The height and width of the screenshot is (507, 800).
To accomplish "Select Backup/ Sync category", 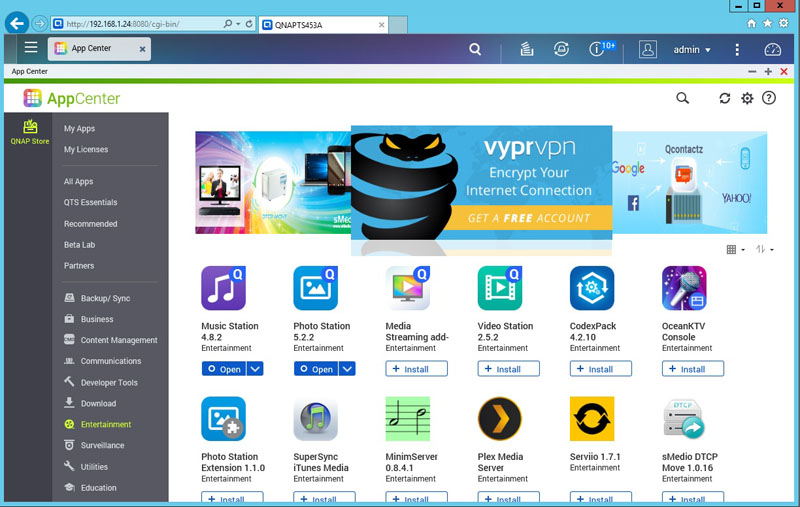I will coord(97,298).
